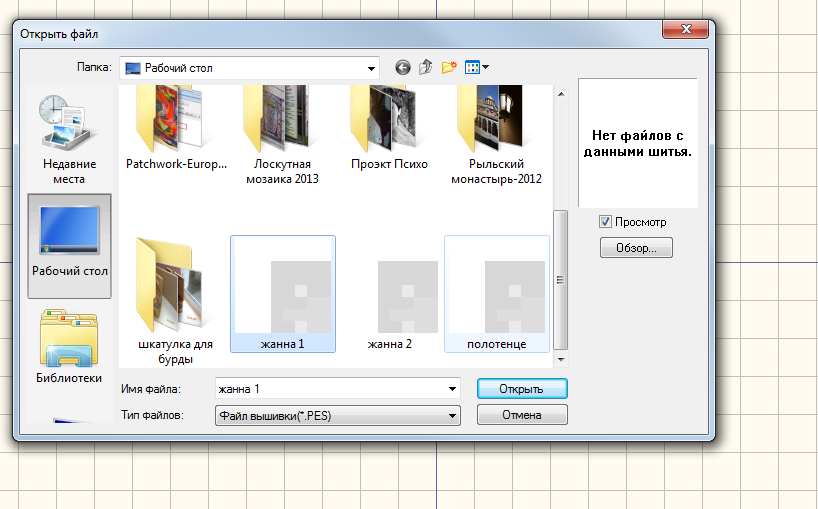Create a new folder
This screenshot has width=818, height=509.
(449, 67)
